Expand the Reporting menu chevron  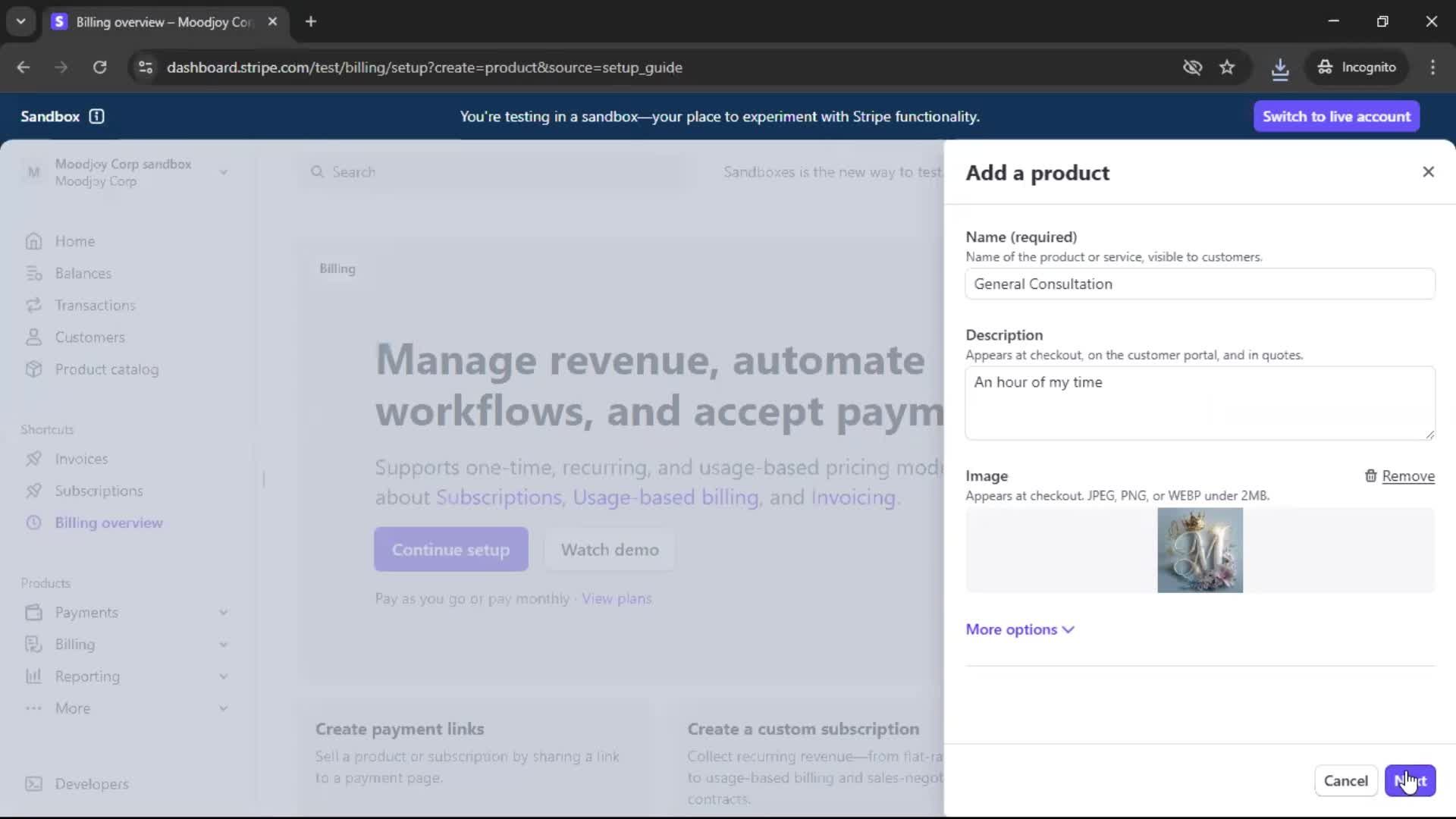click(224, 676)
